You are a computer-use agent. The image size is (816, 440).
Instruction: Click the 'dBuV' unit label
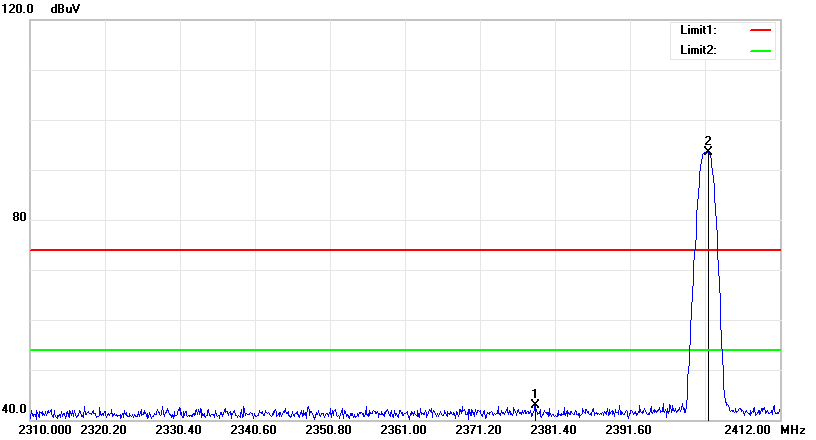[x=65, y=9]
